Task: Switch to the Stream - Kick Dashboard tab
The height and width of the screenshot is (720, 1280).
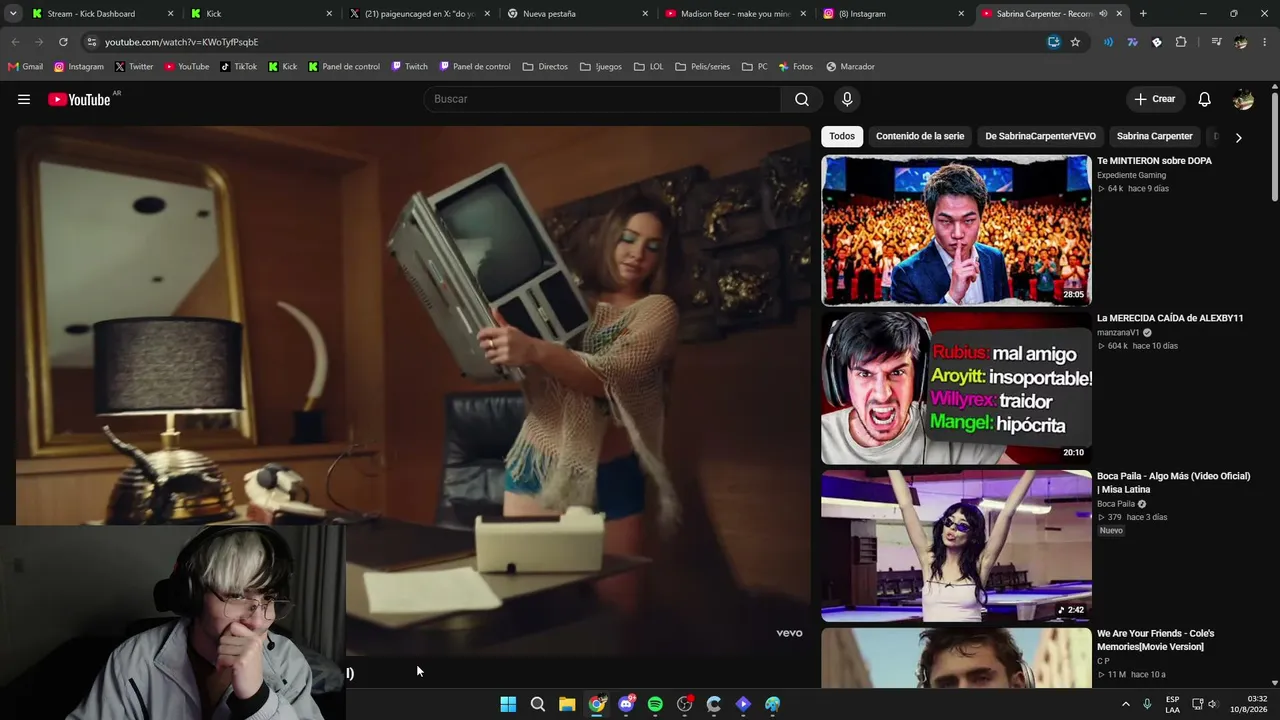Action: [x=103, y=14]
